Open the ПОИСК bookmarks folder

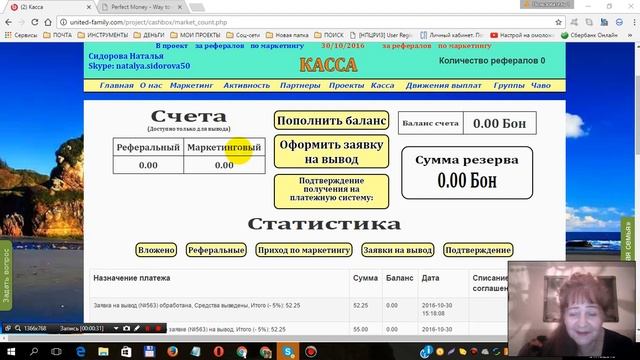click(x=329, y=35)
